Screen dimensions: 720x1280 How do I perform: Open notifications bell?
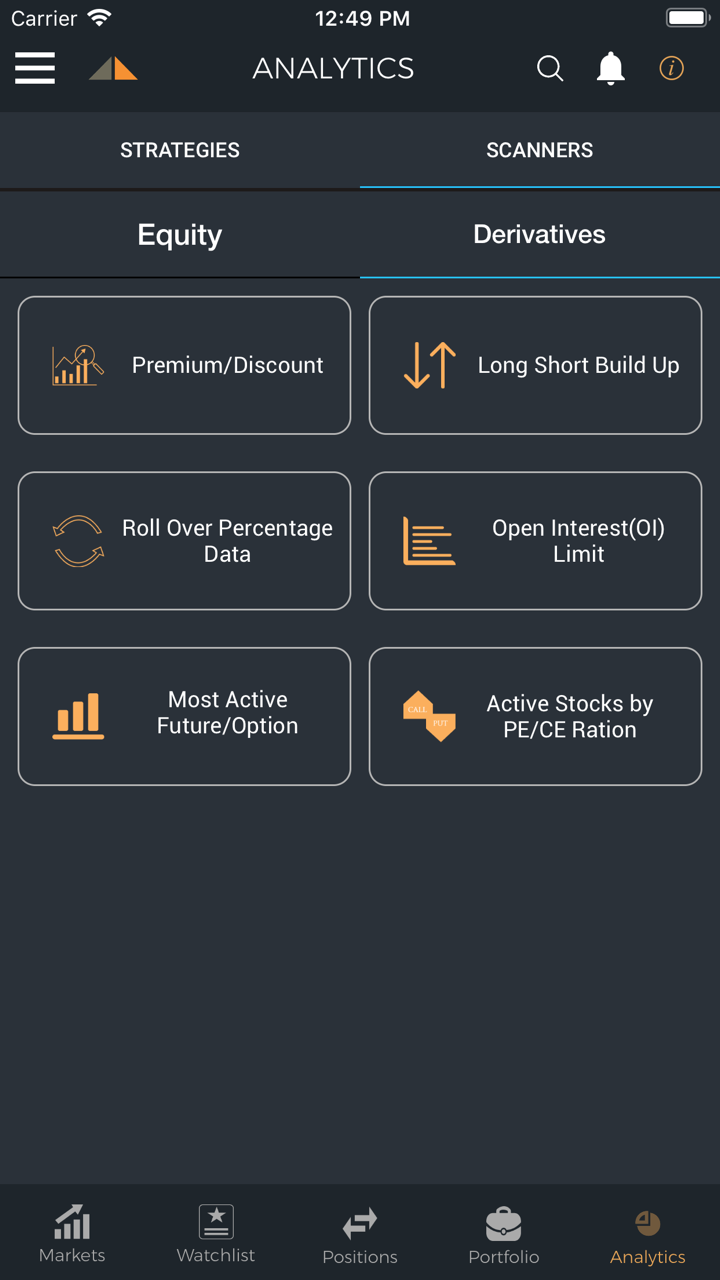tap(610, 68)
